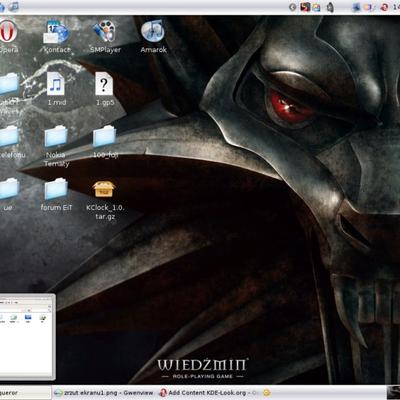Open the folder left of 1.mid

pyautogui.click(x=9, y=83)
